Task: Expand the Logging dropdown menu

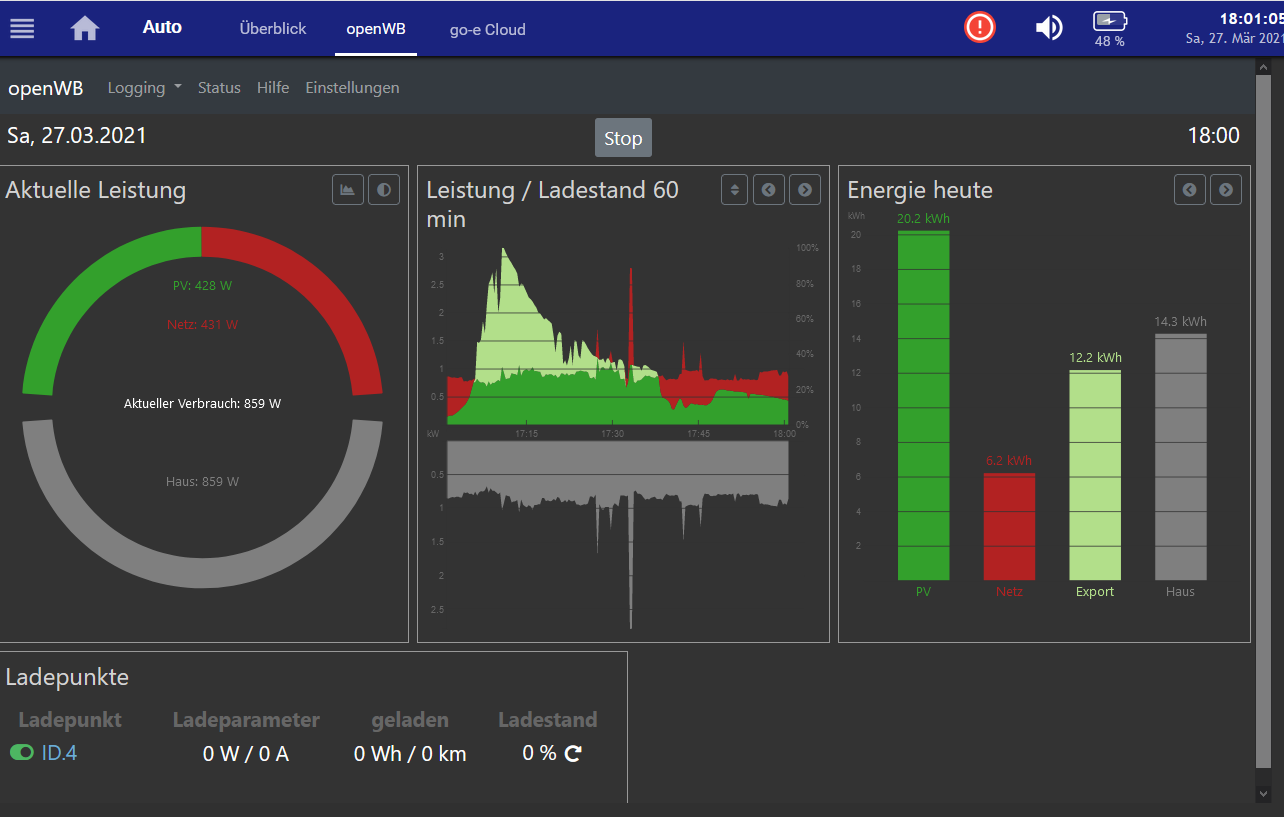Action: tap(145, 88)
